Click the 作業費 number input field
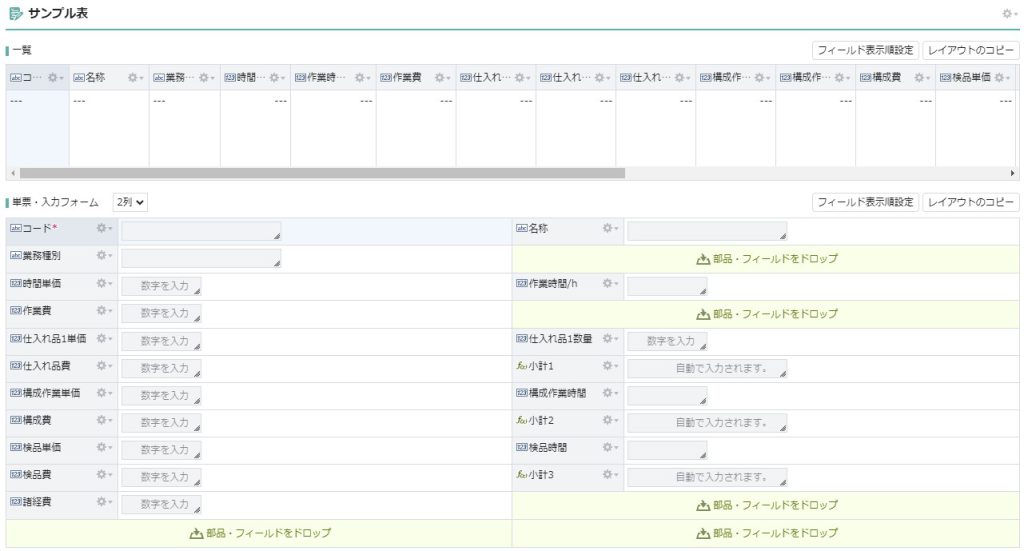Image resolution: width=1024 pixels, height=551 pixels. click(161, 313)
